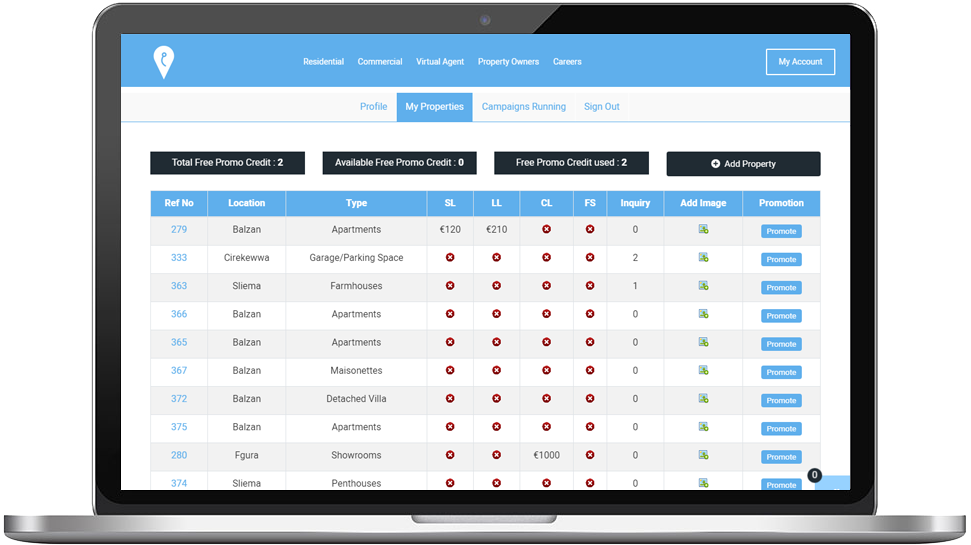971x545 pixels.
Task: Switch to Campaigns Running tab
Action: point(523,107)
